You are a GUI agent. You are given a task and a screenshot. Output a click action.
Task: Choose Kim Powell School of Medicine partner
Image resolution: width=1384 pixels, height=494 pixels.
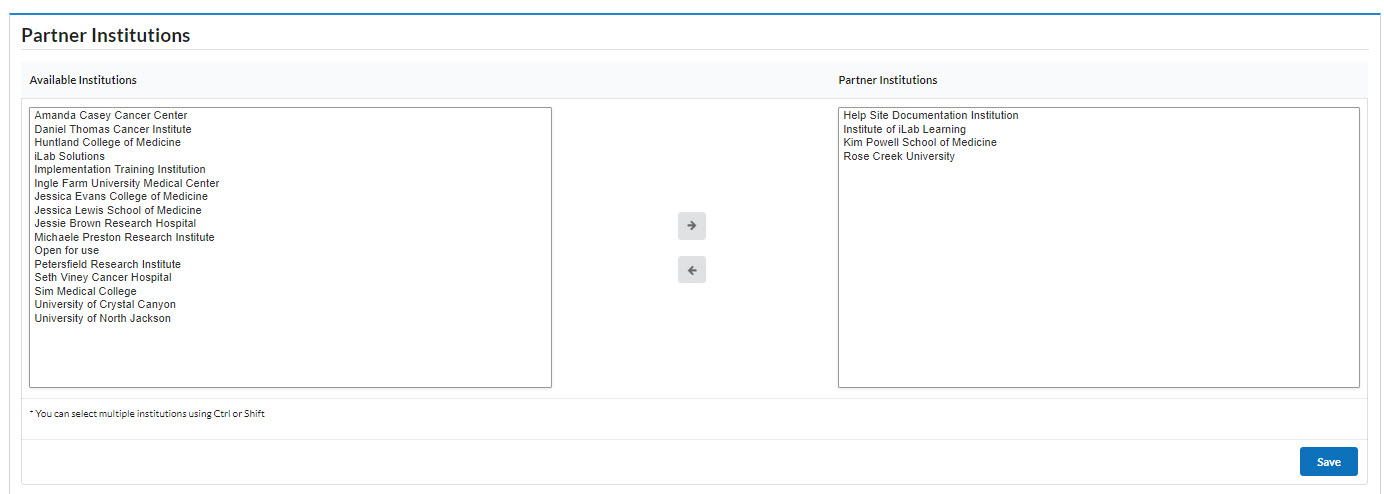[920, 143]
